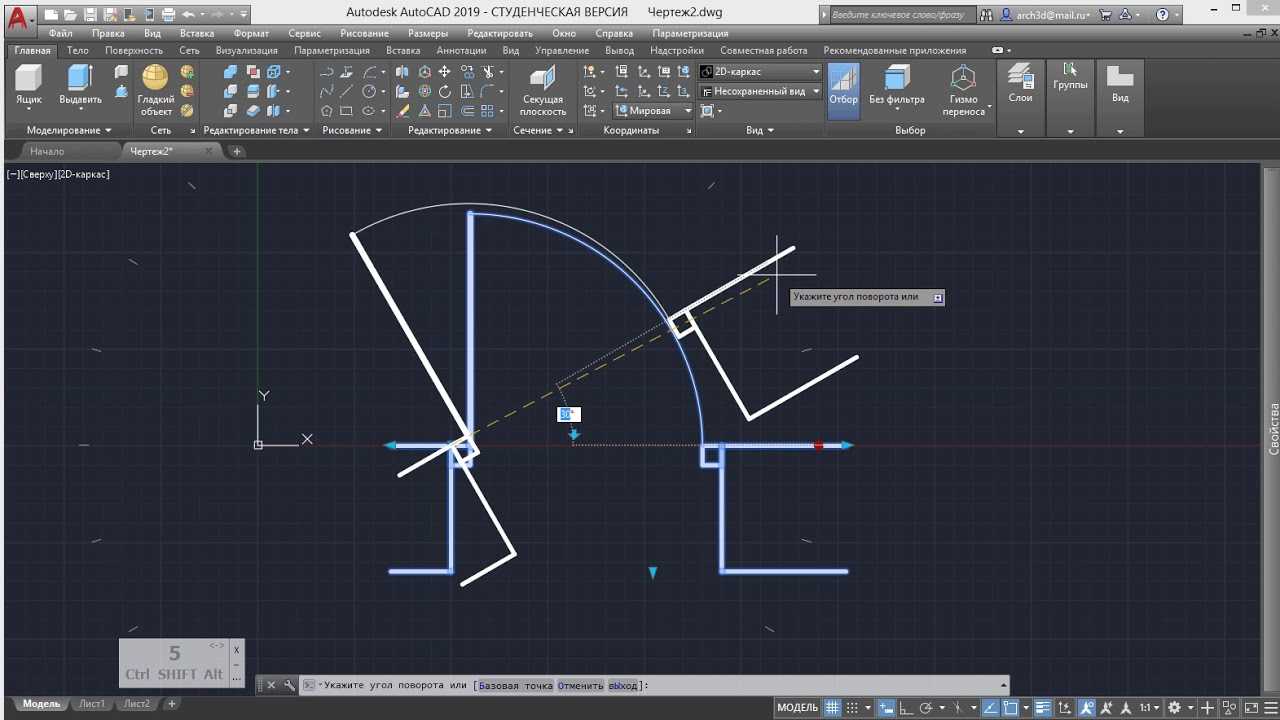Toggle 2D object snap square icon in status bar
This screenshot has width=1280, height=720.
click(1011, 708)
